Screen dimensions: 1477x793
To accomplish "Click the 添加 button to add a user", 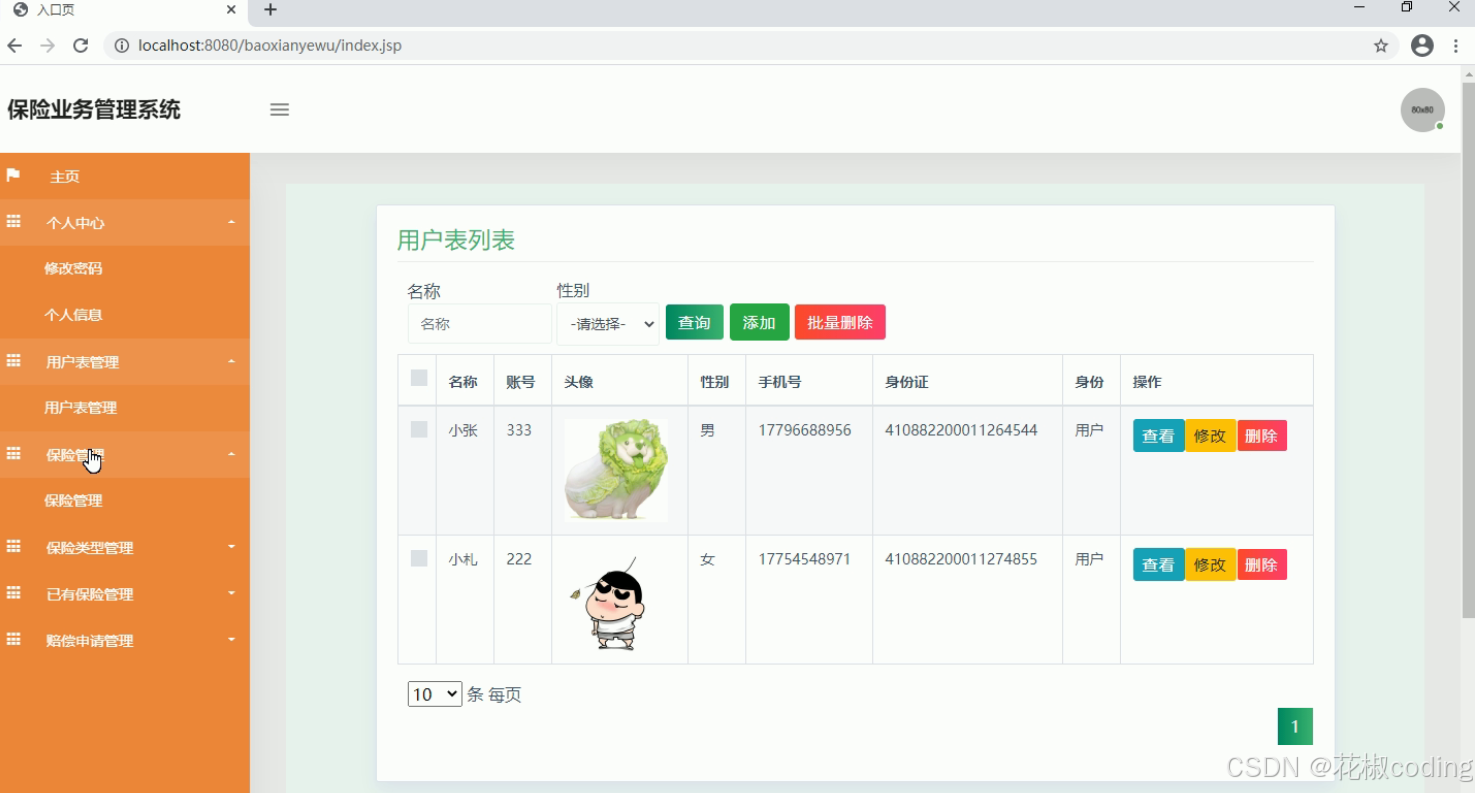I will pos(759,322).
